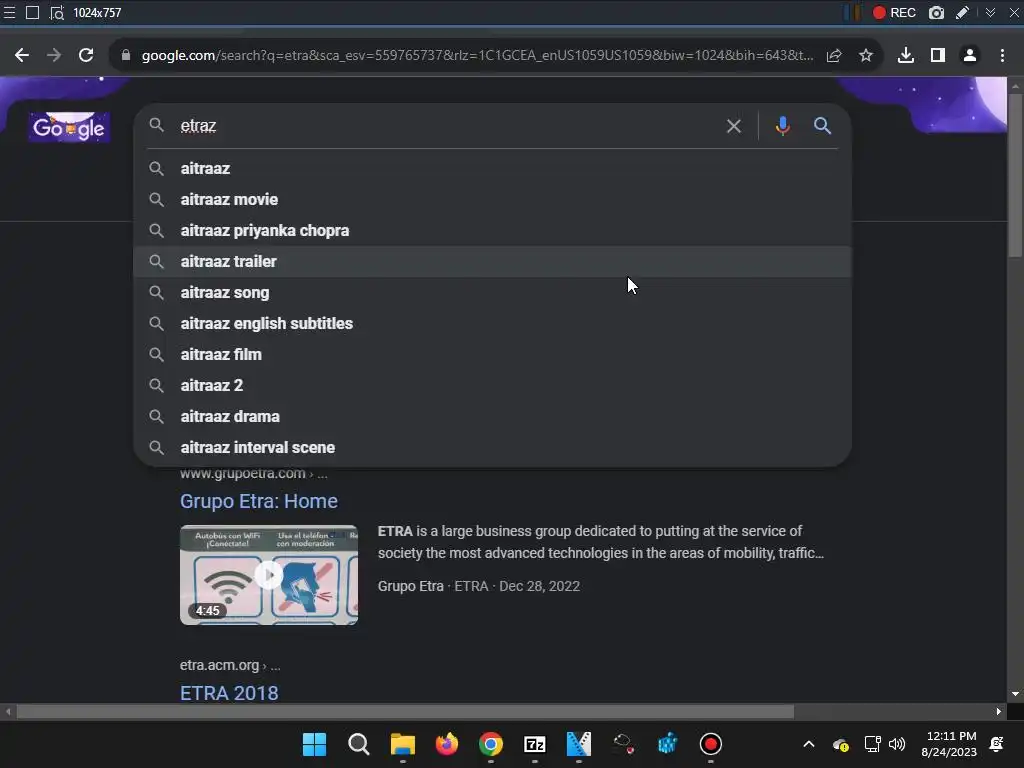The height and width of the screenshot is (768, 1024).
Task: Play the Grupo Etra video thumbnail
Action: click(269, 575)
